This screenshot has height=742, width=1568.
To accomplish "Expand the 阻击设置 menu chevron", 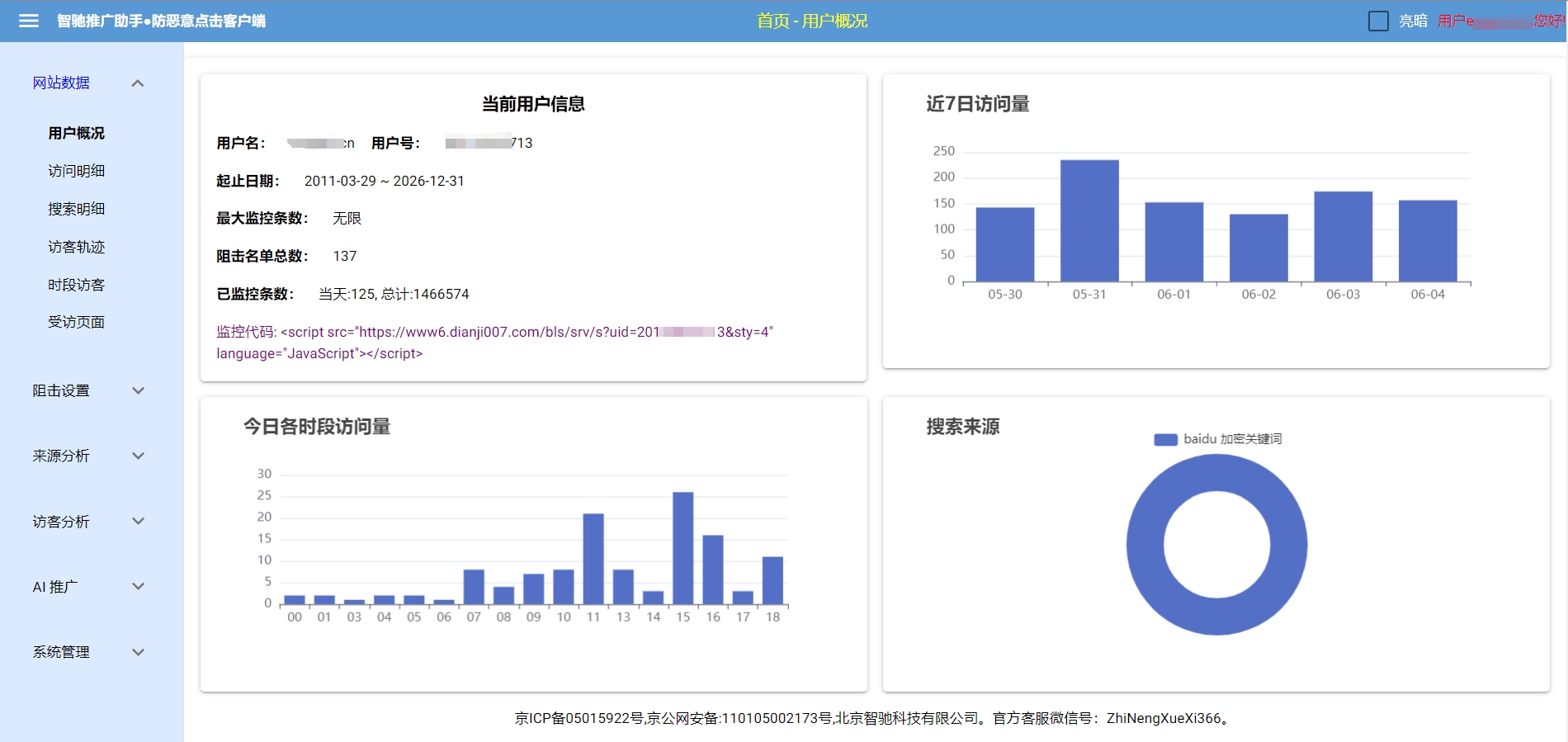I will [138, 390].
